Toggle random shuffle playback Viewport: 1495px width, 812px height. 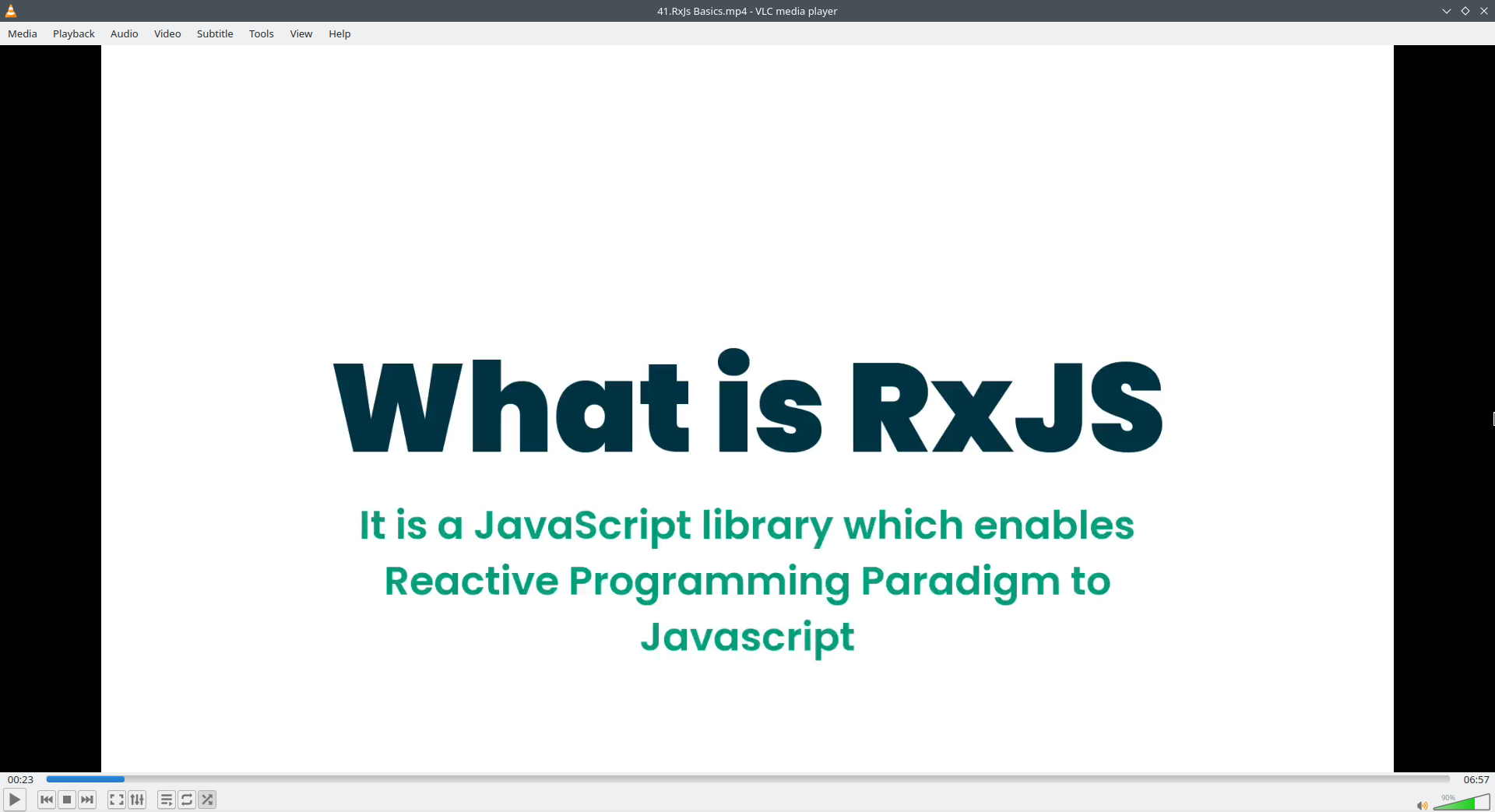click(207, 800)
